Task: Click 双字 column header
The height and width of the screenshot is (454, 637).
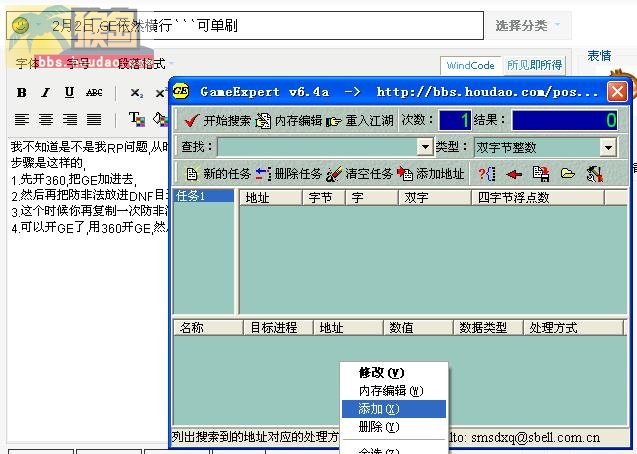Action: pyautogui.click(x=435, y=198)
